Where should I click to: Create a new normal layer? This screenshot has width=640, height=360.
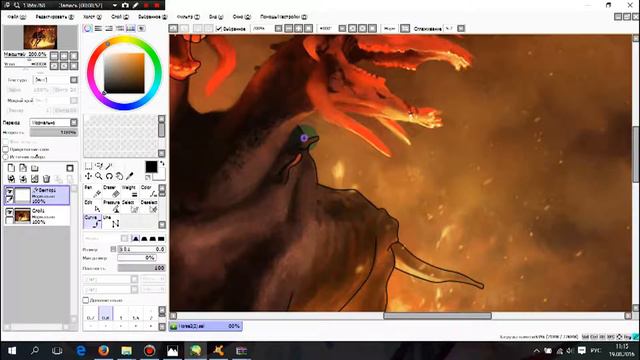coord(11,168)
